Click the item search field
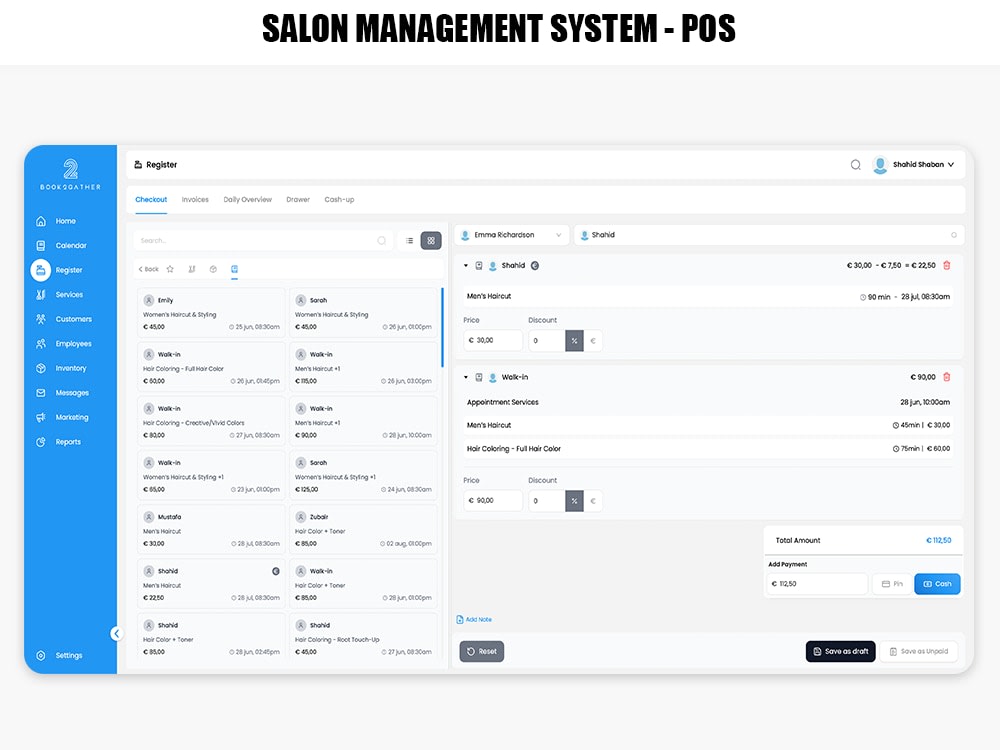 coord(263,240)
